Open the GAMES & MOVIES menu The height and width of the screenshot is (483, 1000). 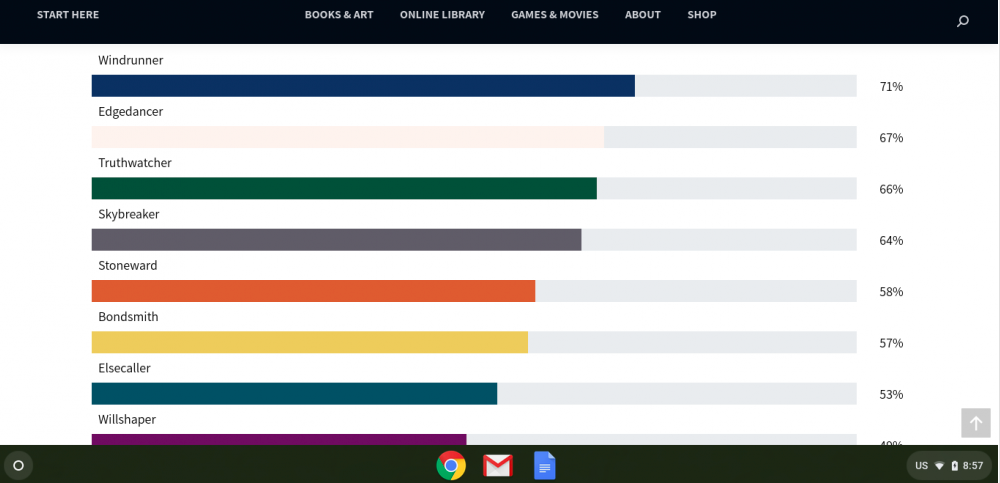[x=555, y=15]
